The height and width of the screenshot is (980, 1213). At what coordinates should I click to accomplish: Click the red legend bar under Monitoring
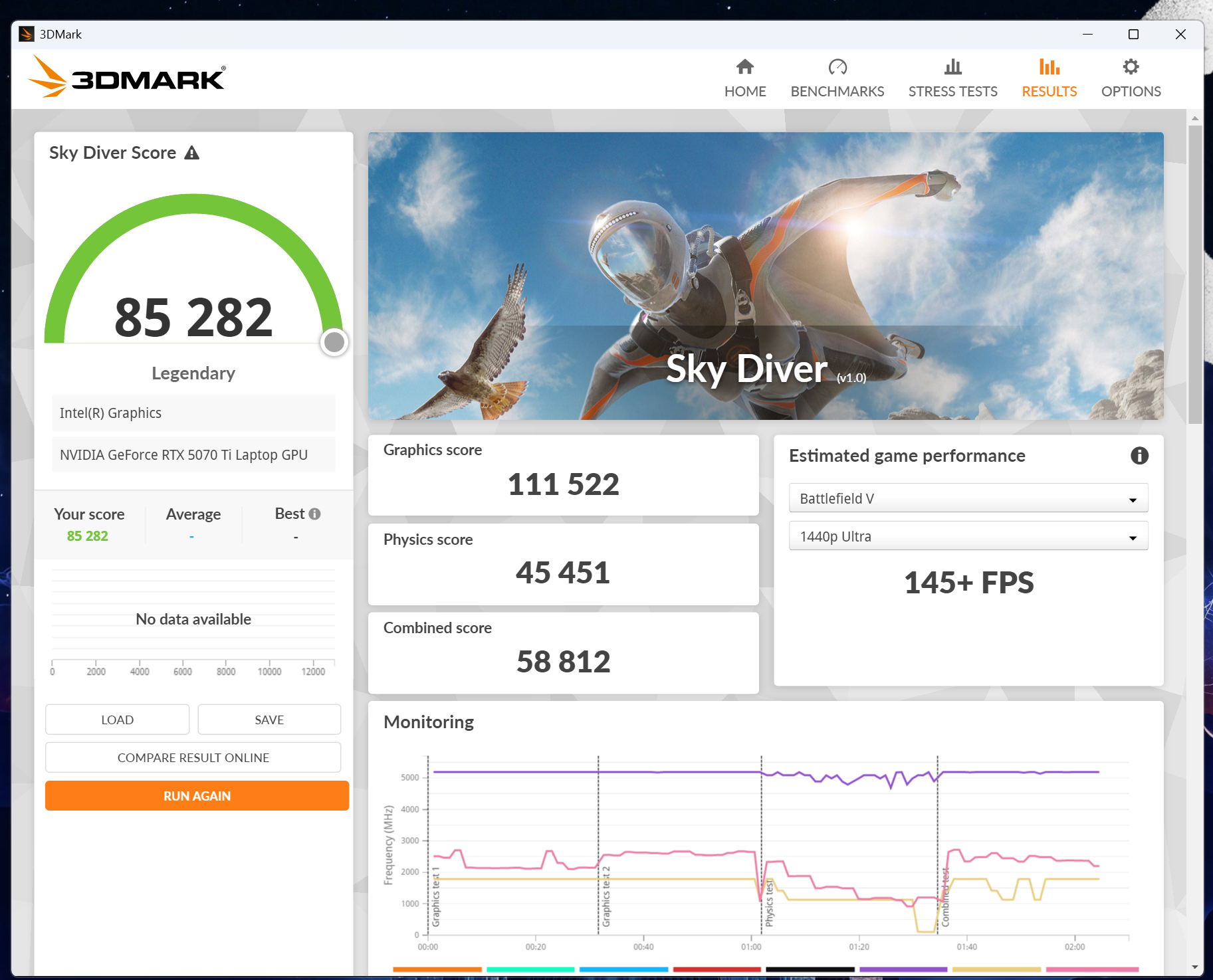(717, 969)
